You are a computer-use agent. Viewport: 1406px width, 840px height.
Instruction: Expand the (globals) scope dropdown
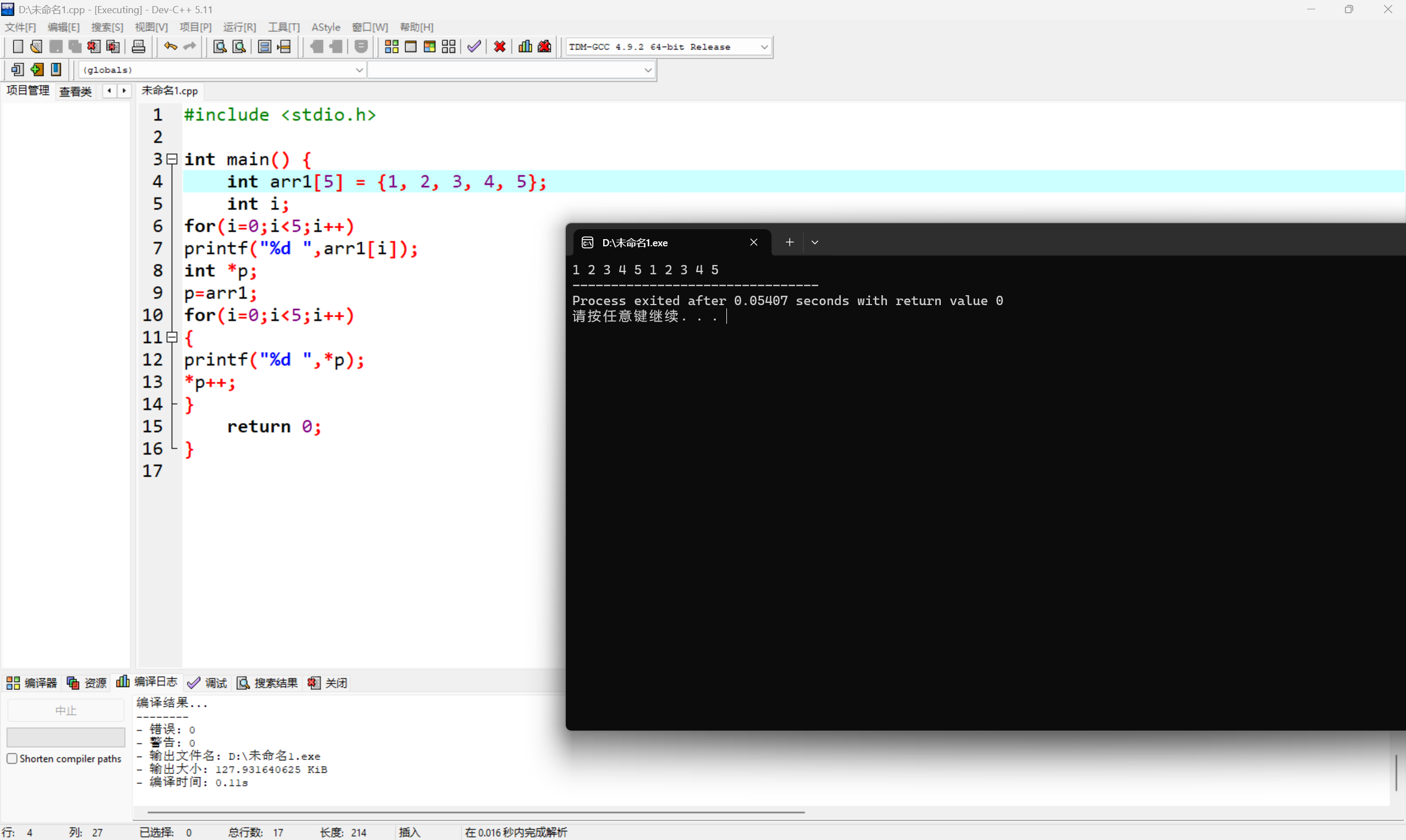[x=359, y=70]
